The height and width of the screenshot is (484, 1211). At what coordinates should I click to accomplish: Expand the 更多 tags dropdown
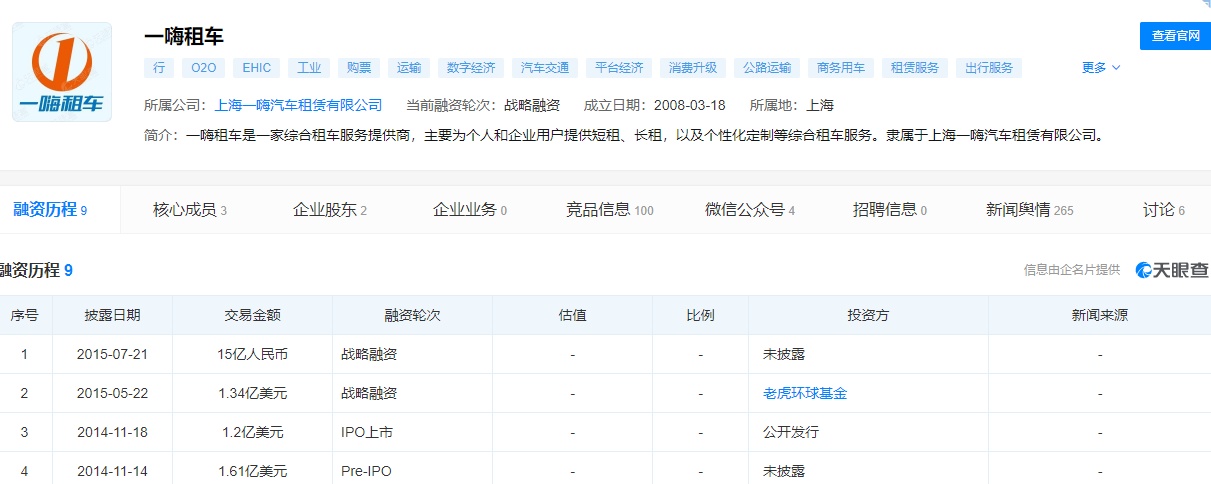[1101, 68]
